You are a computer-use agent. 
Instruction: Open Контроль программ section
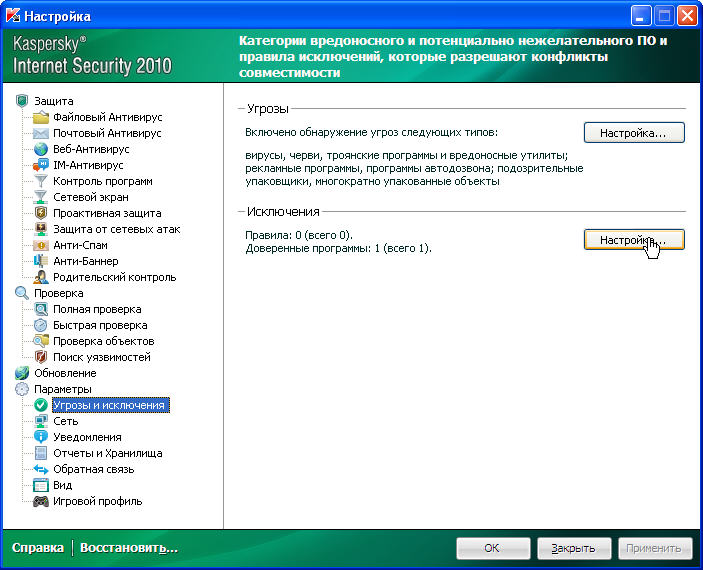tap(103, 181)
